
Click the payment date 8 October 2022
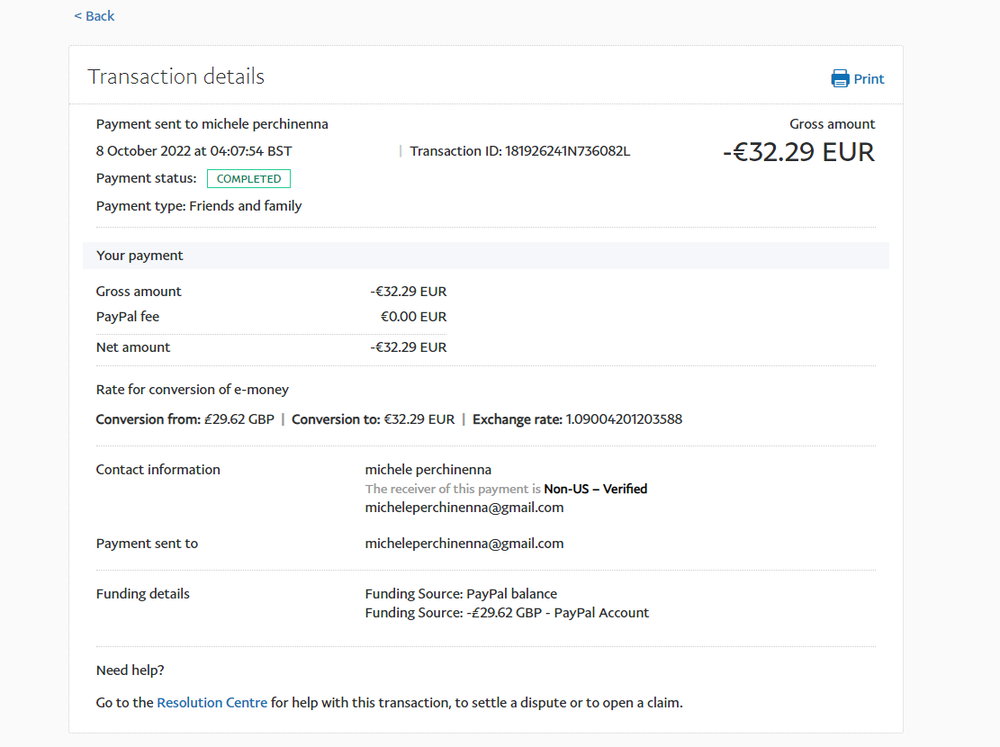pos(193,152)
